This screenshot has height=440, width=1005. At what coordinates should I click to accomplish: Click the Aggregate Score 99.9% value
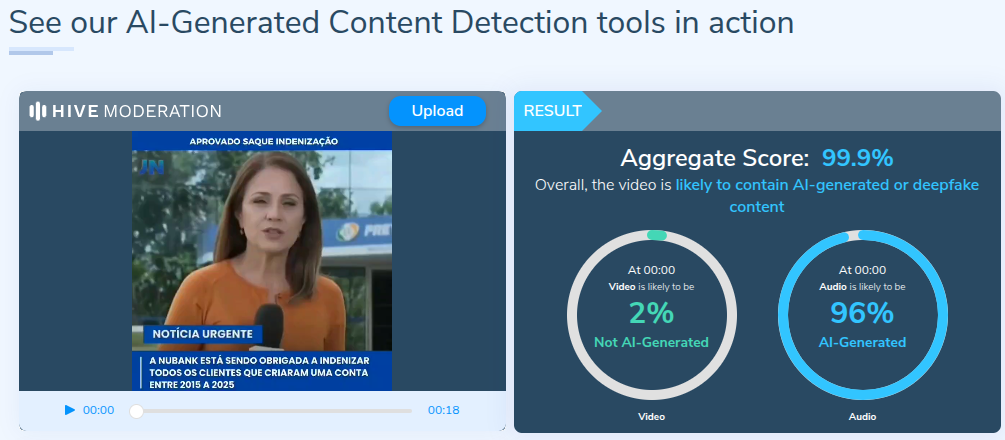click(858, 158)
